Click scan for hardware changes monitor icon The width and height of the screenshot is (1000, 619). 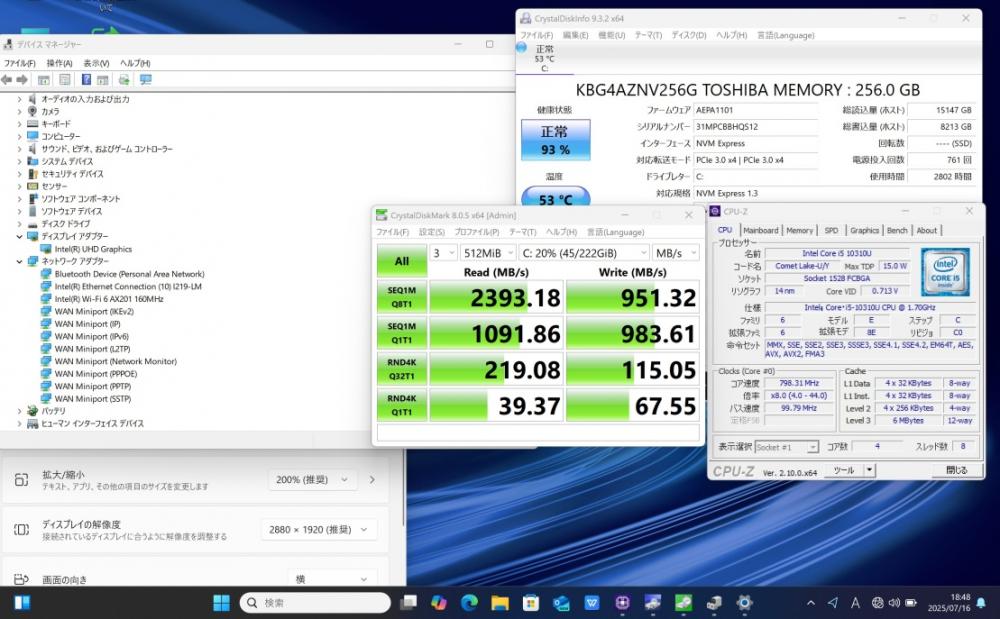coord(145,80)
